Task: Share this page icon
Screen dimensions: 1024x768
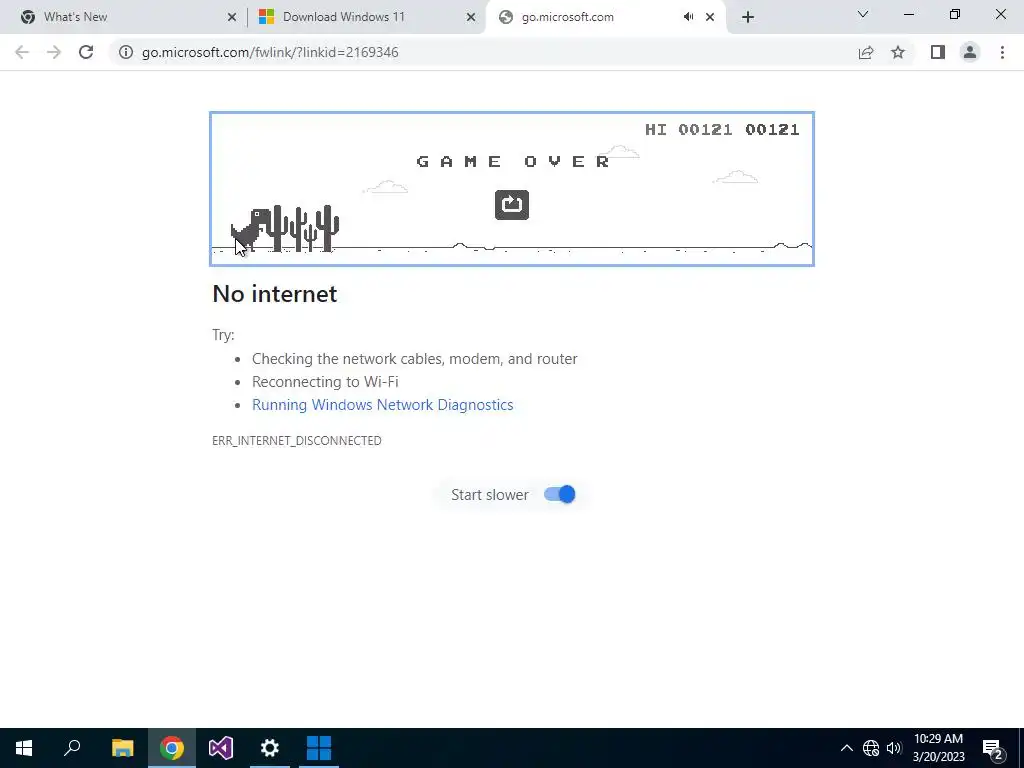Action: coord(866,52)
